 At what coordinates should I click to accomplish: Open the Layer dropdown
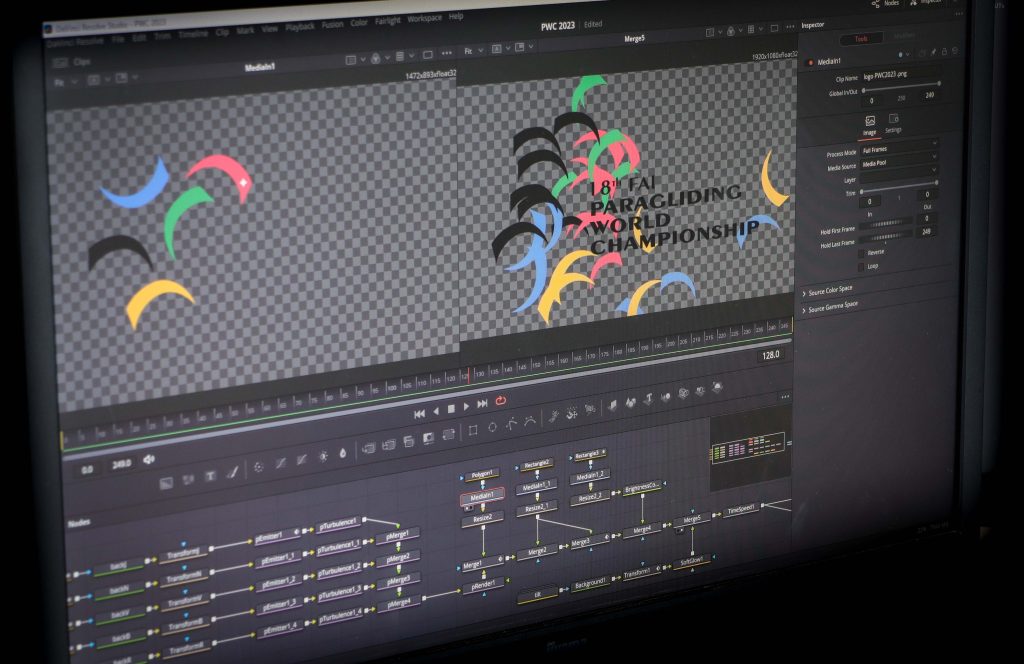pos(899,176)
